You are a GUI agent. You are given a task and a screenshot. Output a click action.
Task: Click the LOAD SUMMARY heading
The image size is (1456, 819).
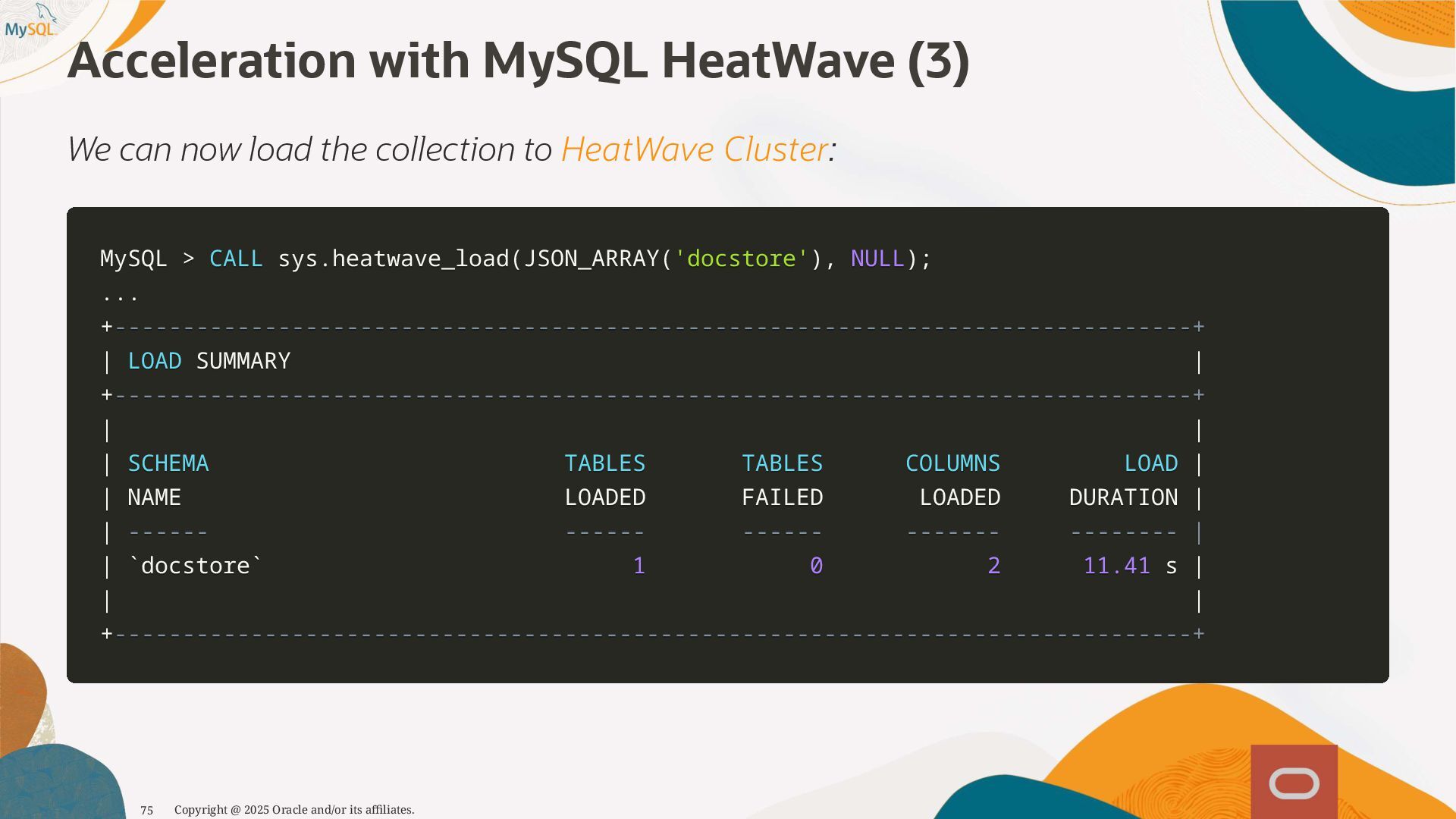click(x=209, y=361)
